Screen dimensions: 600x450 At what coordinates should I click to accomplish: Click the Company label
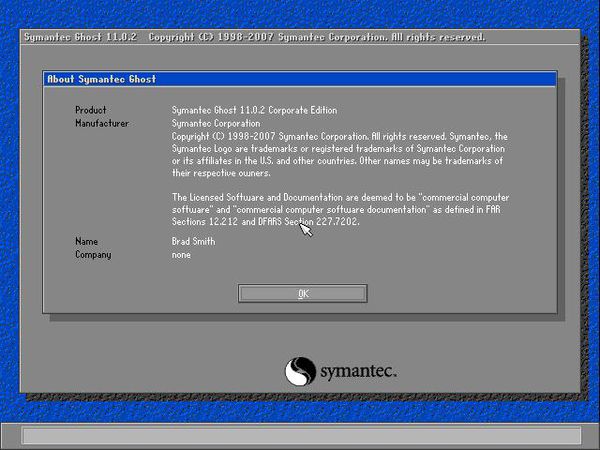(93, 255)
